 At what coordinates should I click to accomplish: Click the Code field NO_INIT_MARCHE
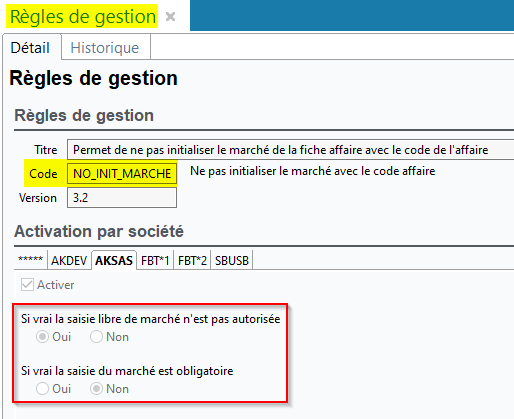[122, 173]
